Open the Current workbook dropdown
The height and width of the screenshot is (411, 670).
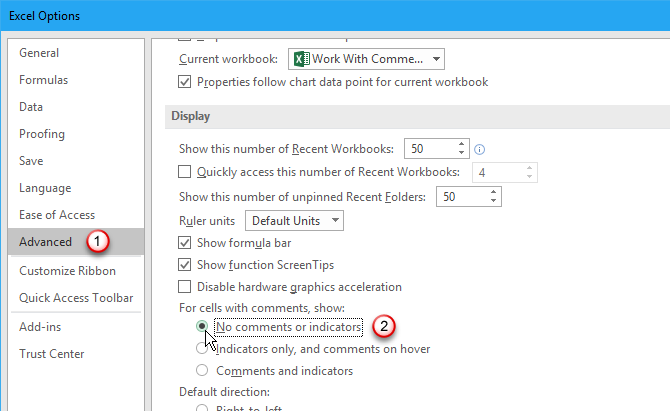pyautogui.click(x=437, y=59)
